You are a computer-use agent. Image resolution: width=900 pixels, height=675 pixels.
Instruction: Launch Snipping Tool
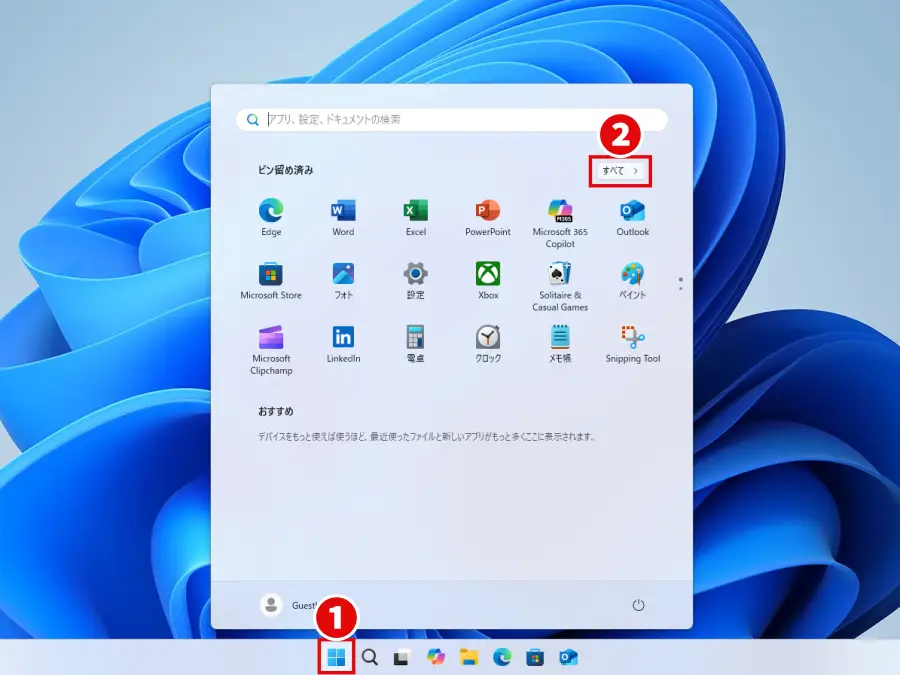[x=633, y=343]
